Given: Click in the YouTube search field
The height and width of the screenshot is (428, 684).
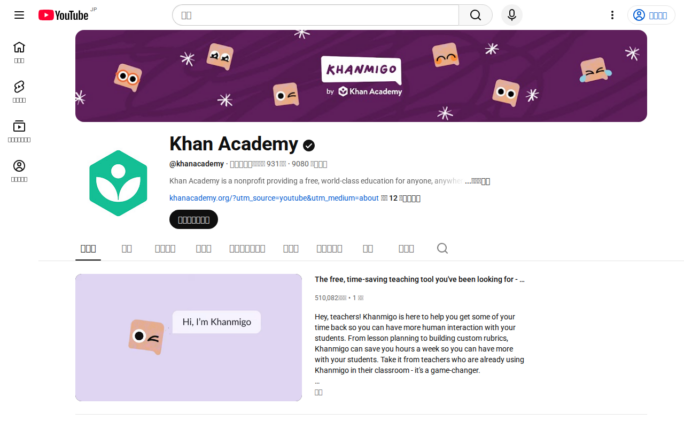Looking at the screenshot, I should click(x=316, y=15).
